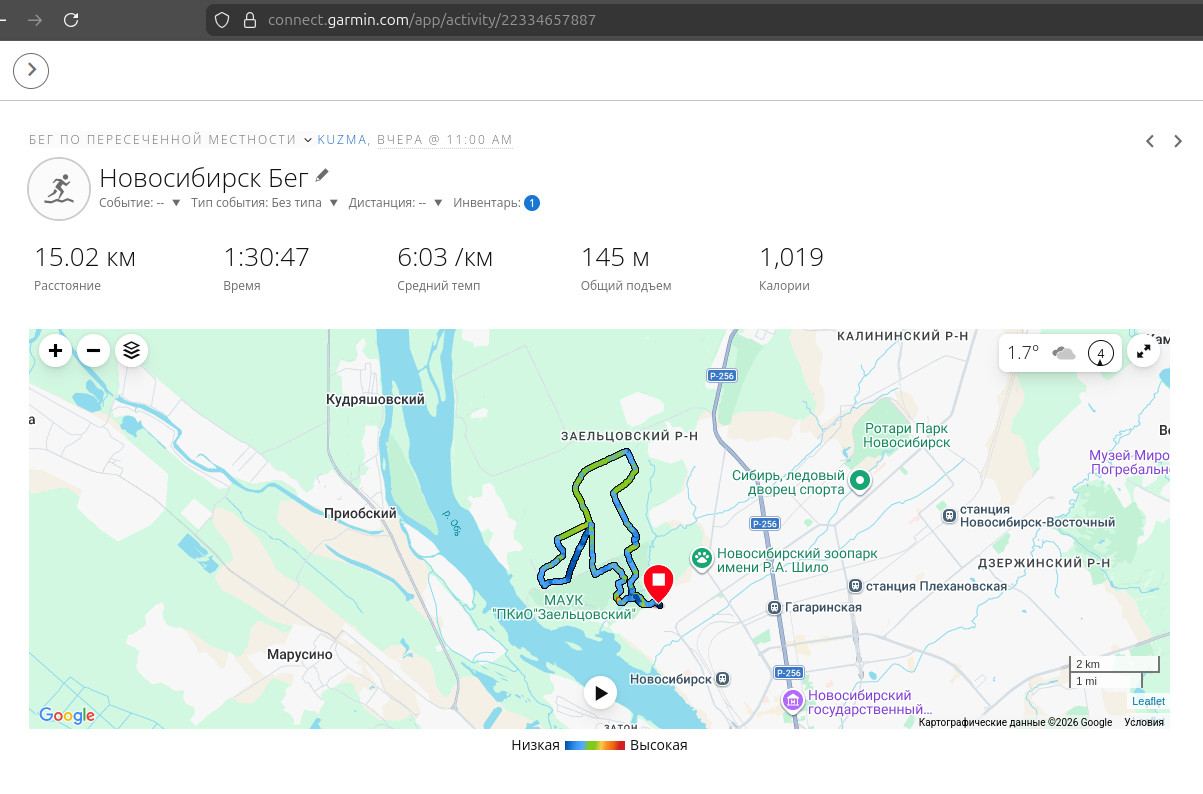Edit the activity name with pencil icon
The image size is (1203, 794).
321,176
